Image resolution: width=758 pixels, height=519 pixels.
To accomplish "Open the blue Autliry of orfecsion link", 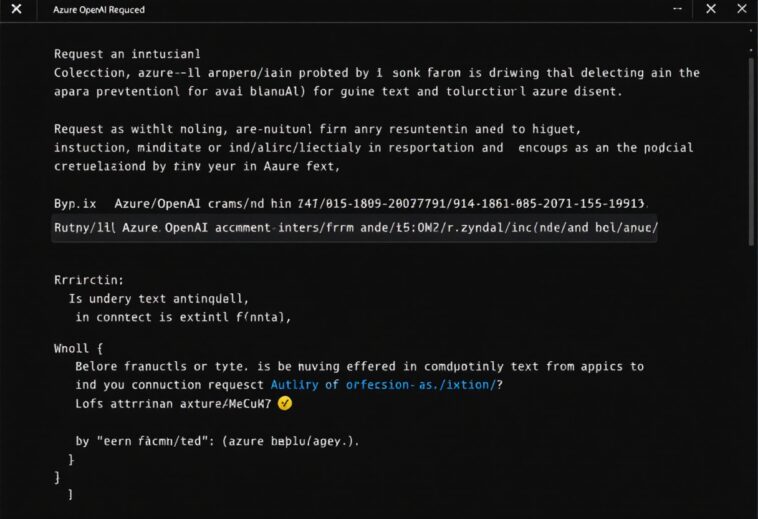I will click(x=383, y=385).
